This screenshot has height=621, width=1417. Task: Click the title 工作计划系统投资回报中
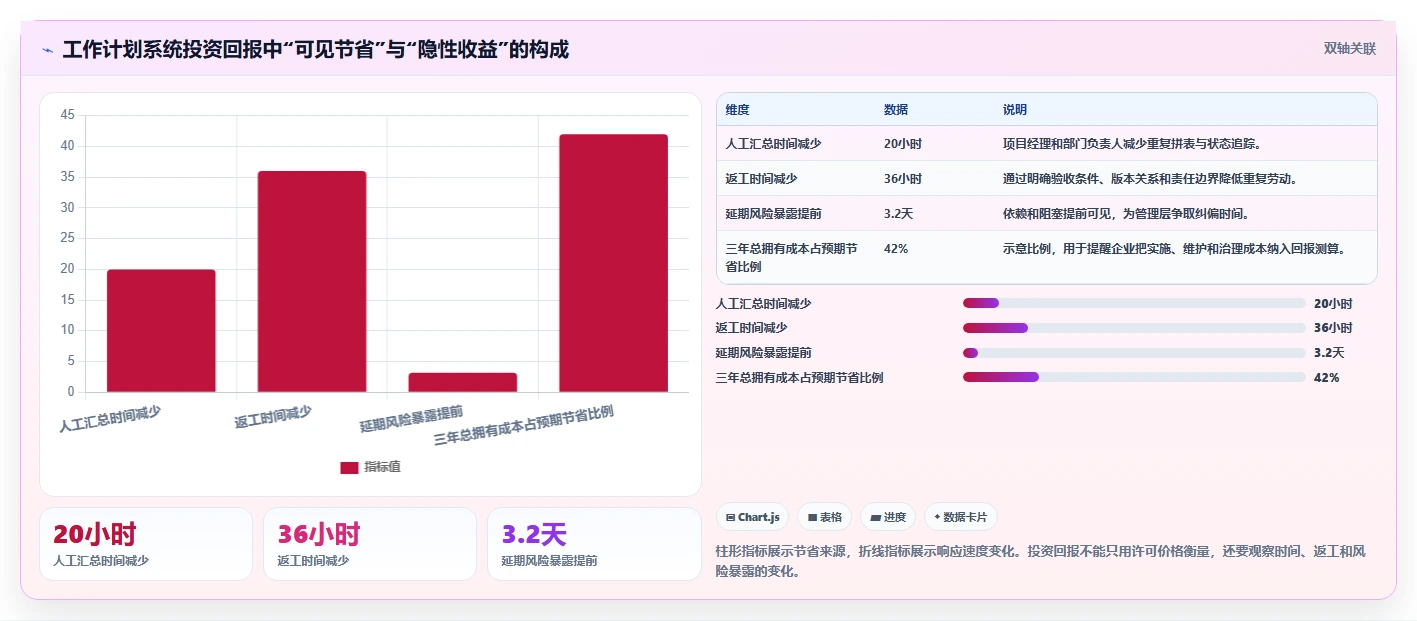[x=316, y=50]
